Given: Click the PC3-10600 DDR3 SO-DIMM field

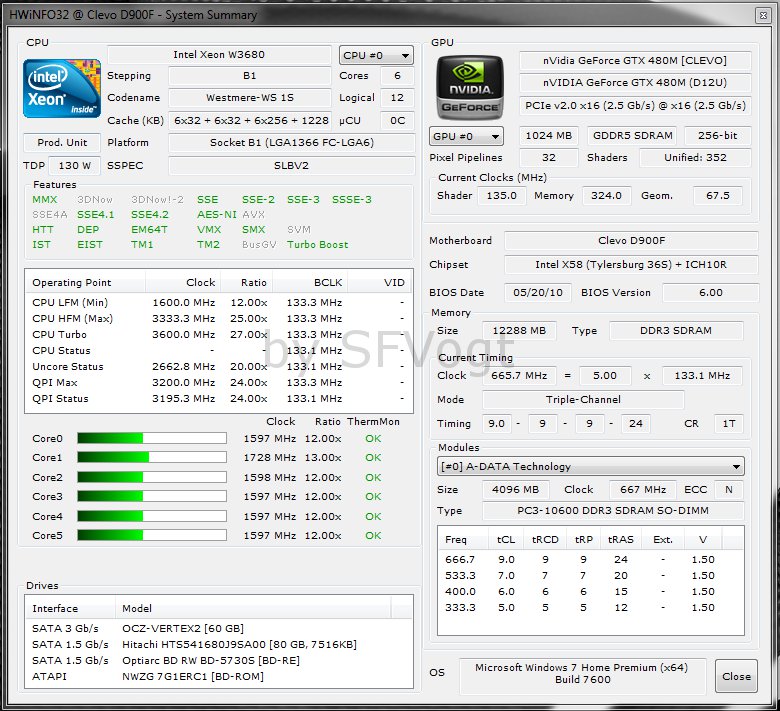Looking at the screenshot, I should click(613, 510).
